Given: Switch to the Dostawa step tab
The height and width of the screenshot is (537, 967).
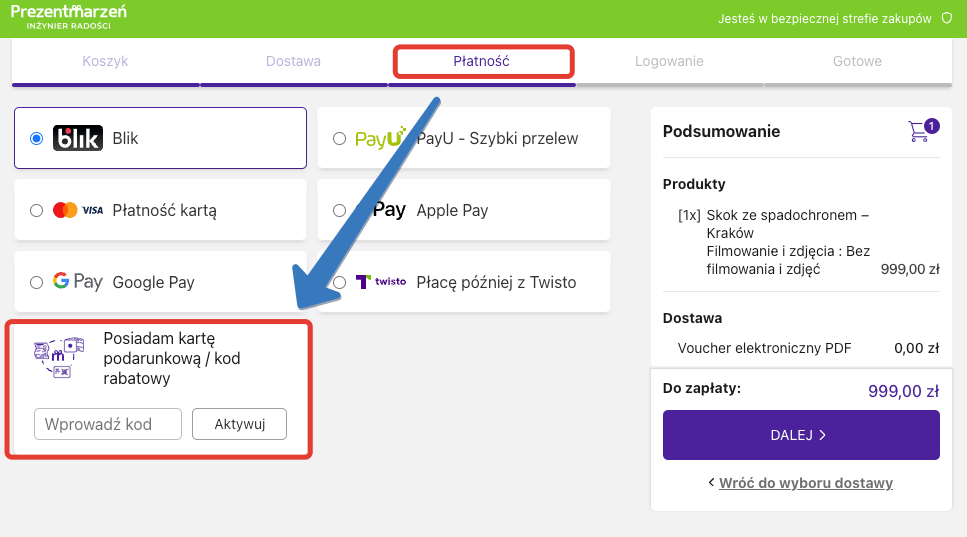Looking at the screenshot, I should click(x=293, y=61).
